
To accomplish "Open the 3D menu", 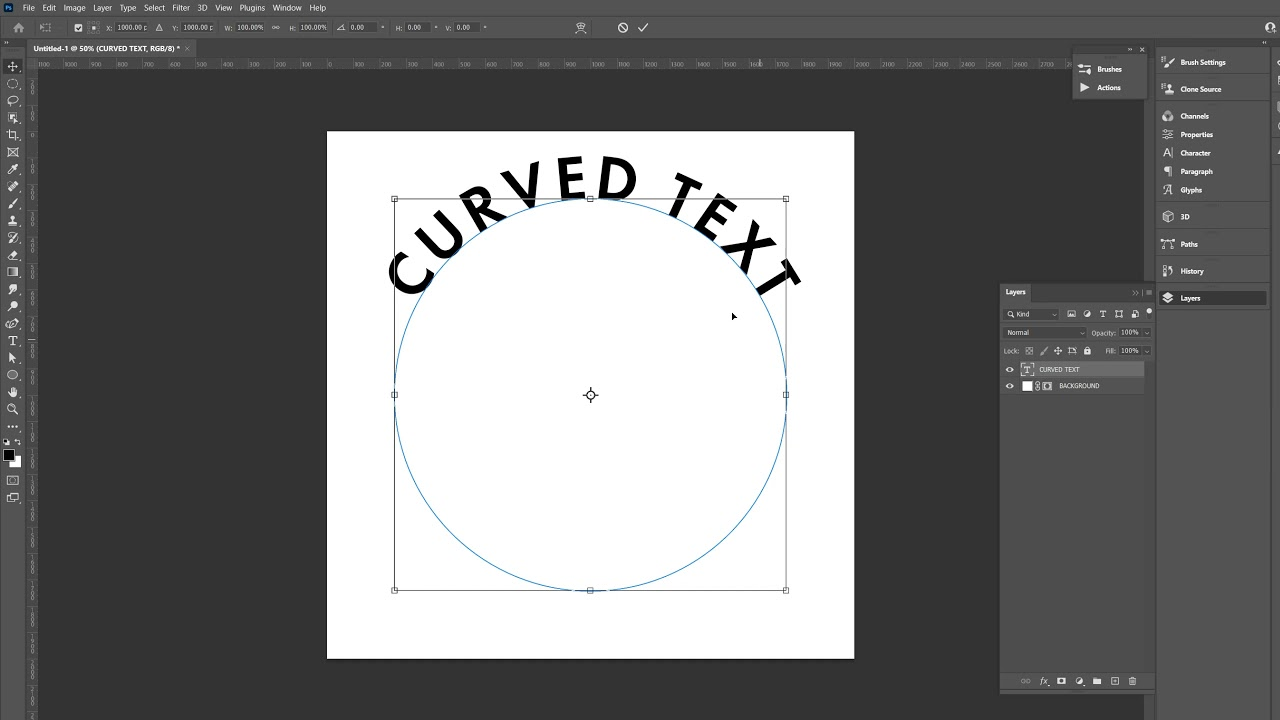I will coord(202,8).
